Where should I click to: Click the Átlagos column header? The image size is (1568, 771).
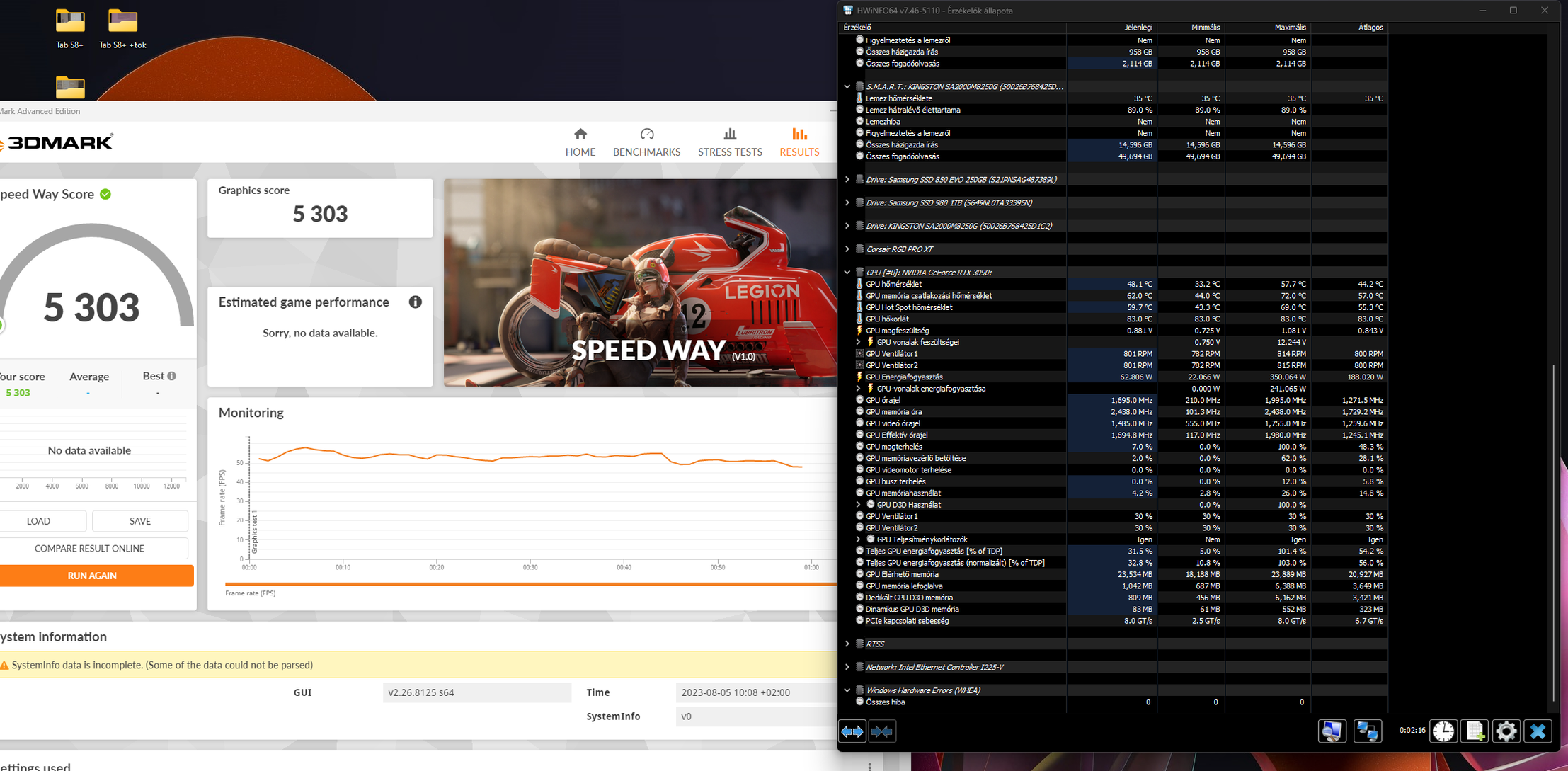pos(1349,28)
